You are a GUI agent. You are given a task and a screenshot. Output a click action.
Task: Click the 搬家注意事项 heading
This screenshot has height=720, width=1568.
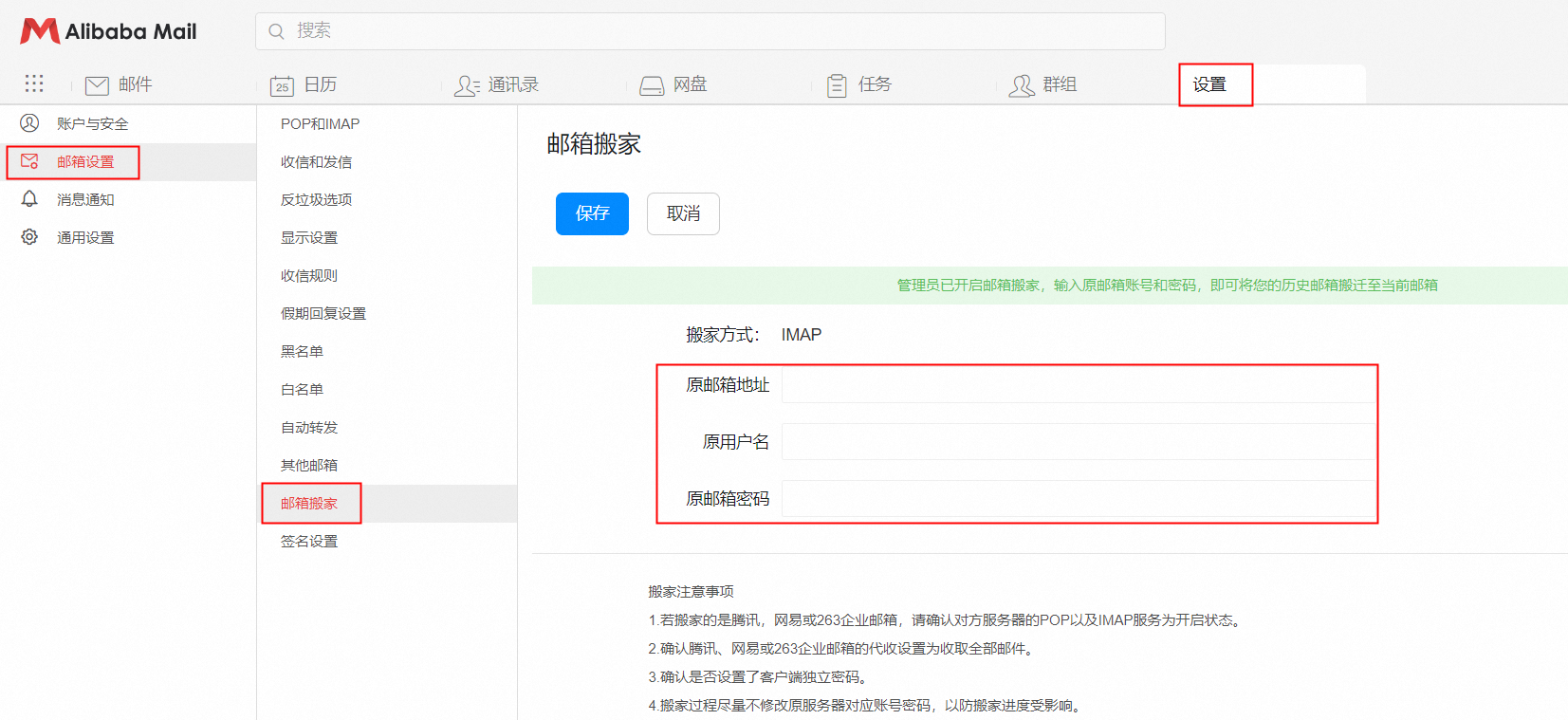tap(691, 592)
